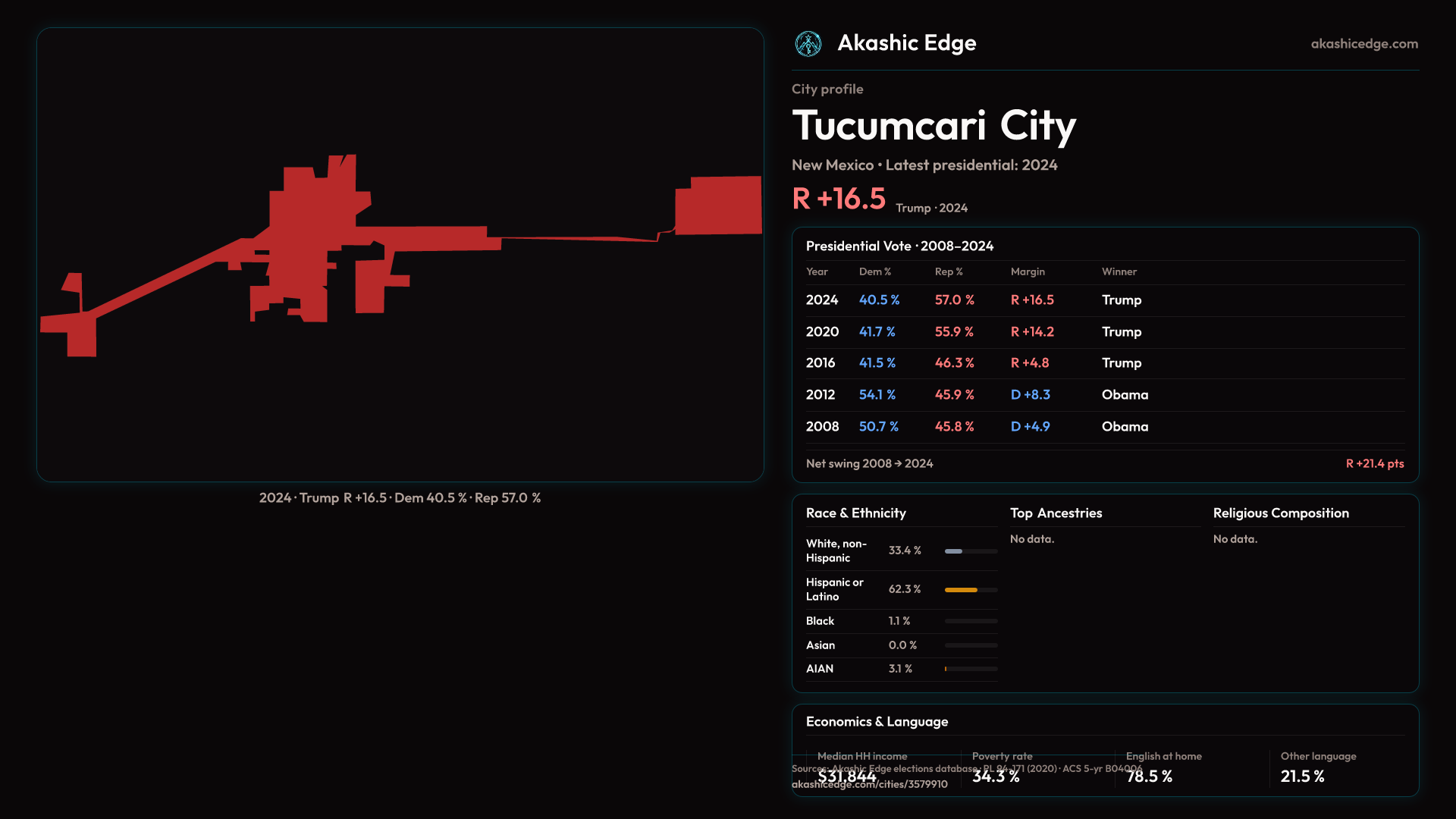Click the Other language 21.5 % stat
This screenshot has width=1456, height=819.
1302,777
